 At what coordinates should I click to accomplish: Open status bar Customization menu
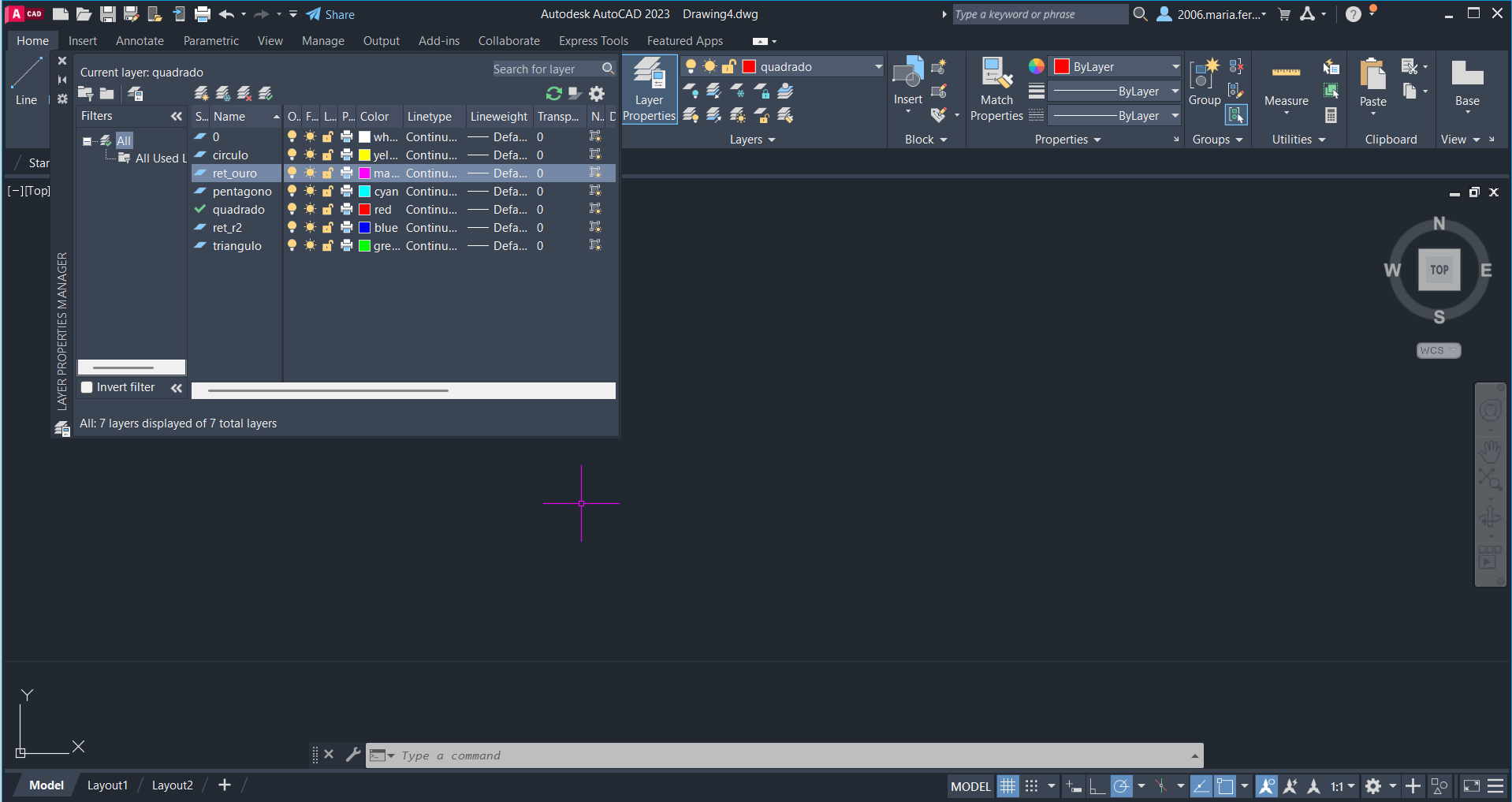point(1495,785)
